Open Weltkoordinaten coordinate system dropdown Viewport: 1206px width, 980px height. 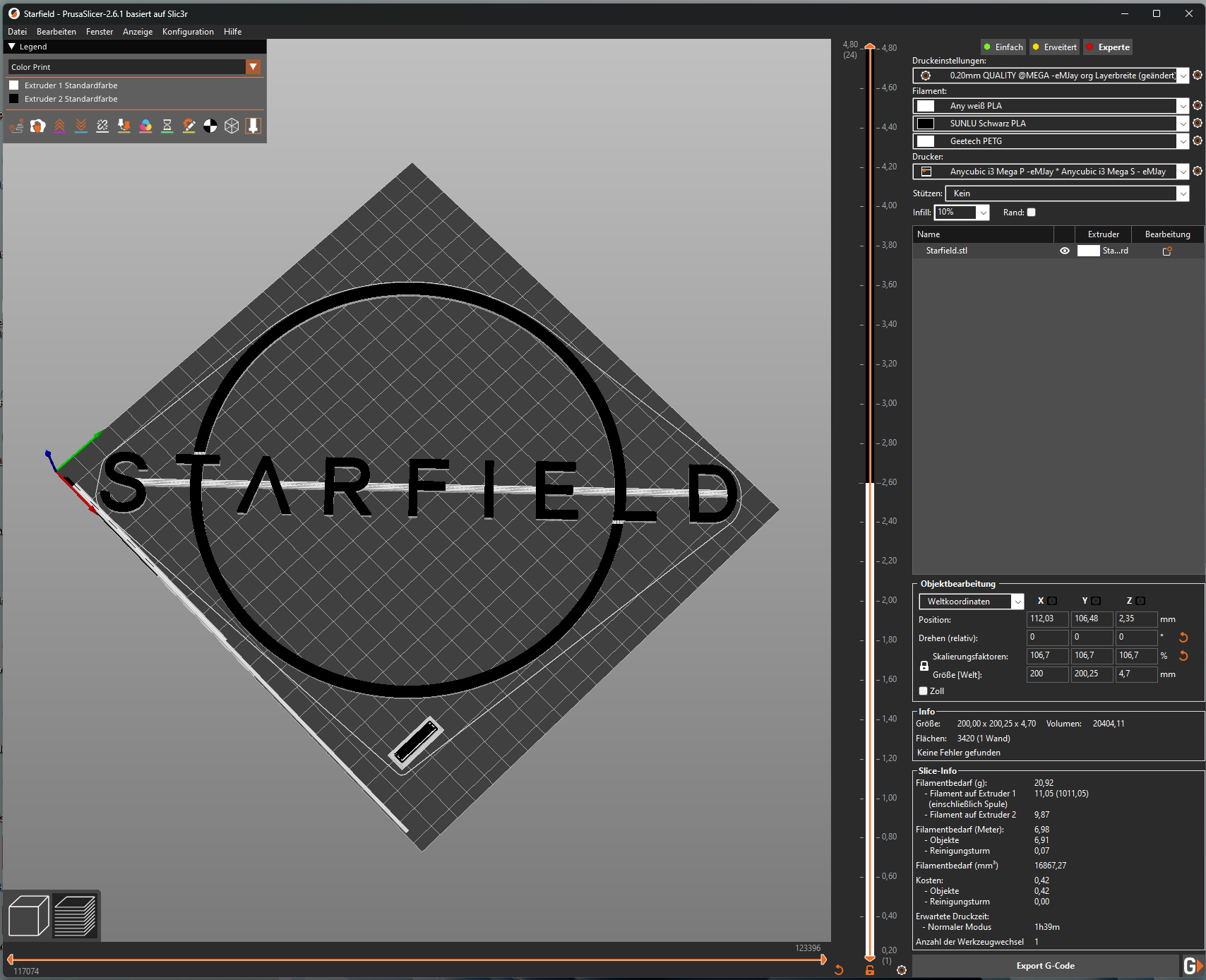click(x=1017, y=602)
